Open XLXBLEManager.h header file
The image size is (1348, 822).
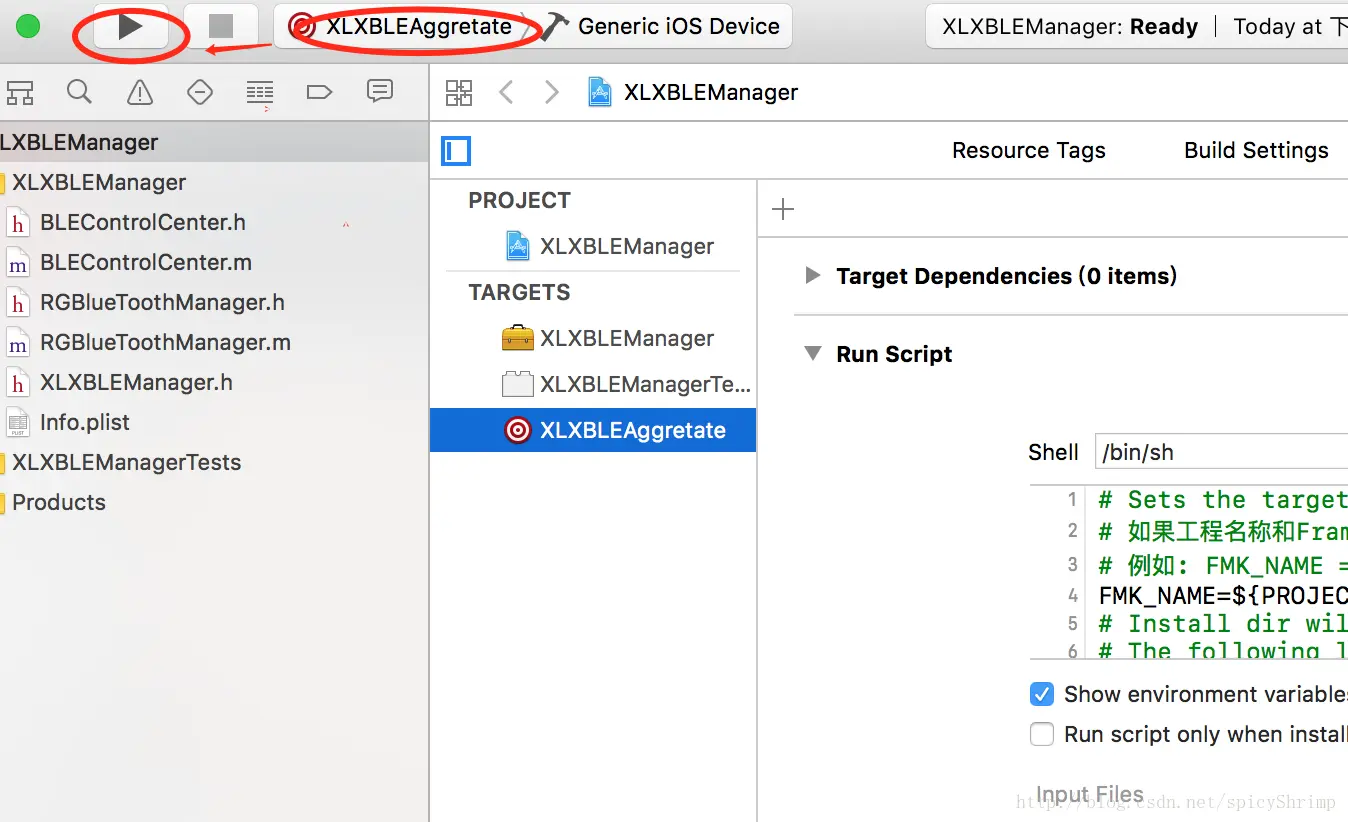pyautogui.click(x=136, y=382)
